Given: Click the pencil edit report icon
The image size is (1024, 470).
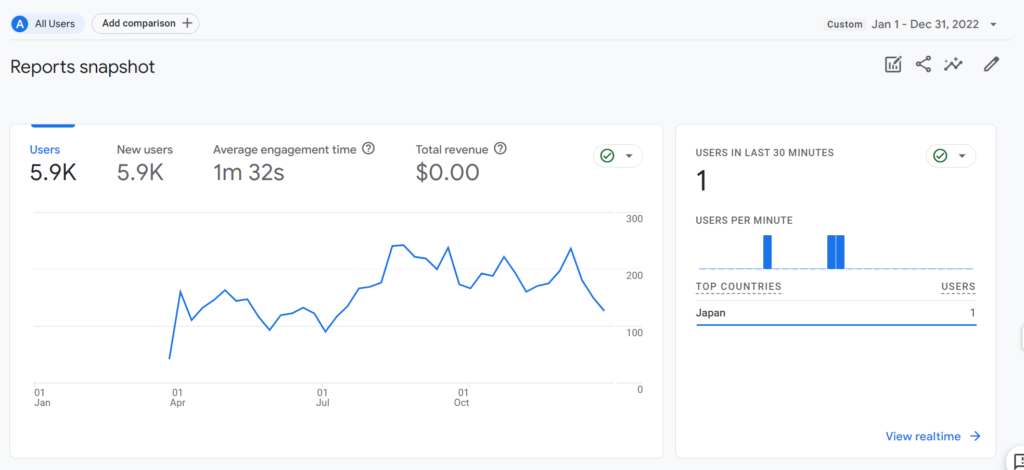Looking at the screenshot, I should (x=991, y=64).
